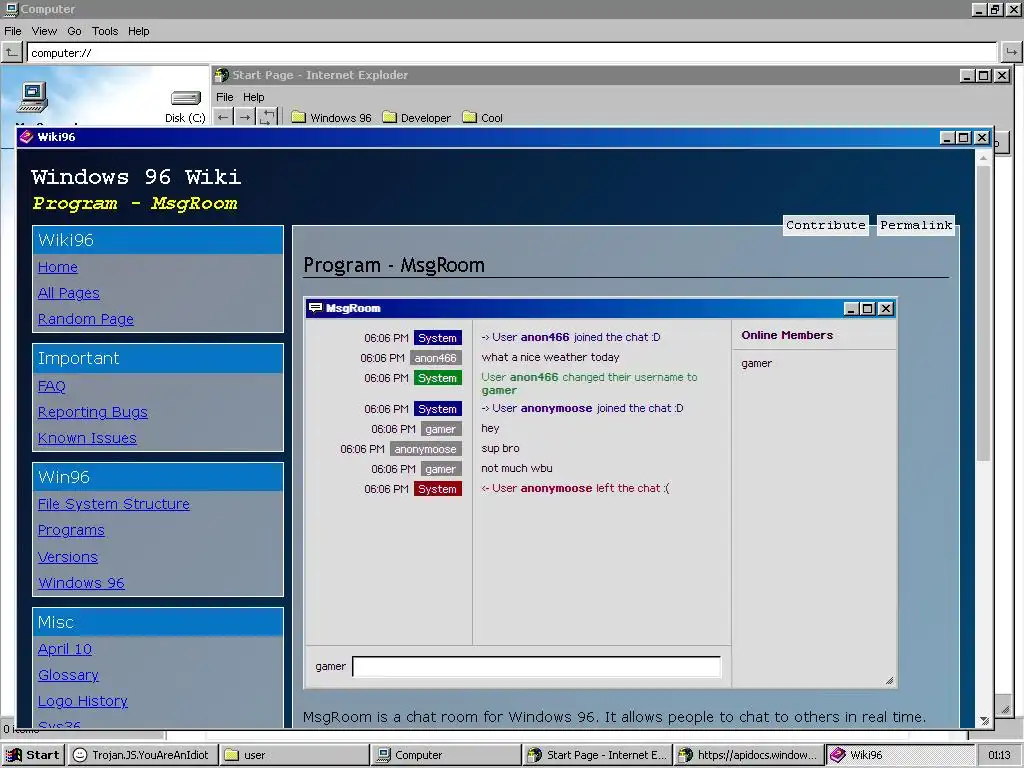Image resolution: width=1024 pixels, height=768 pixels.
Task: Open the Computer icon in the Computer window
Action: (x=33, y=97)
